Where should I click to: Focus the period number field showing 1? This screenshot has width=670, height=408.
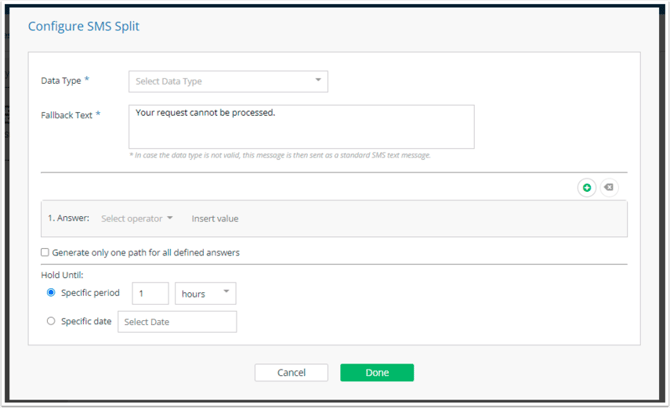(150, 294)
